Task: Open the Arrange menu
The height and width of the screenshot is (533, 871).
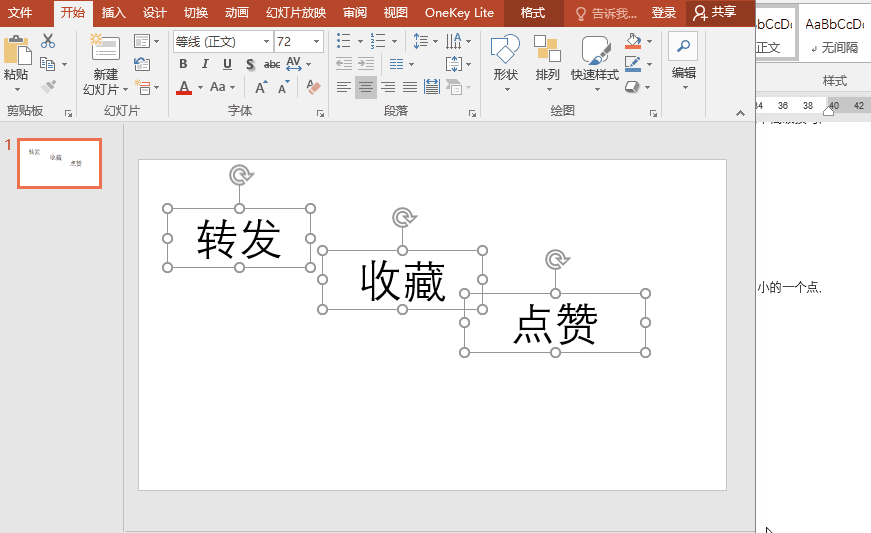Action: point(548,64)
